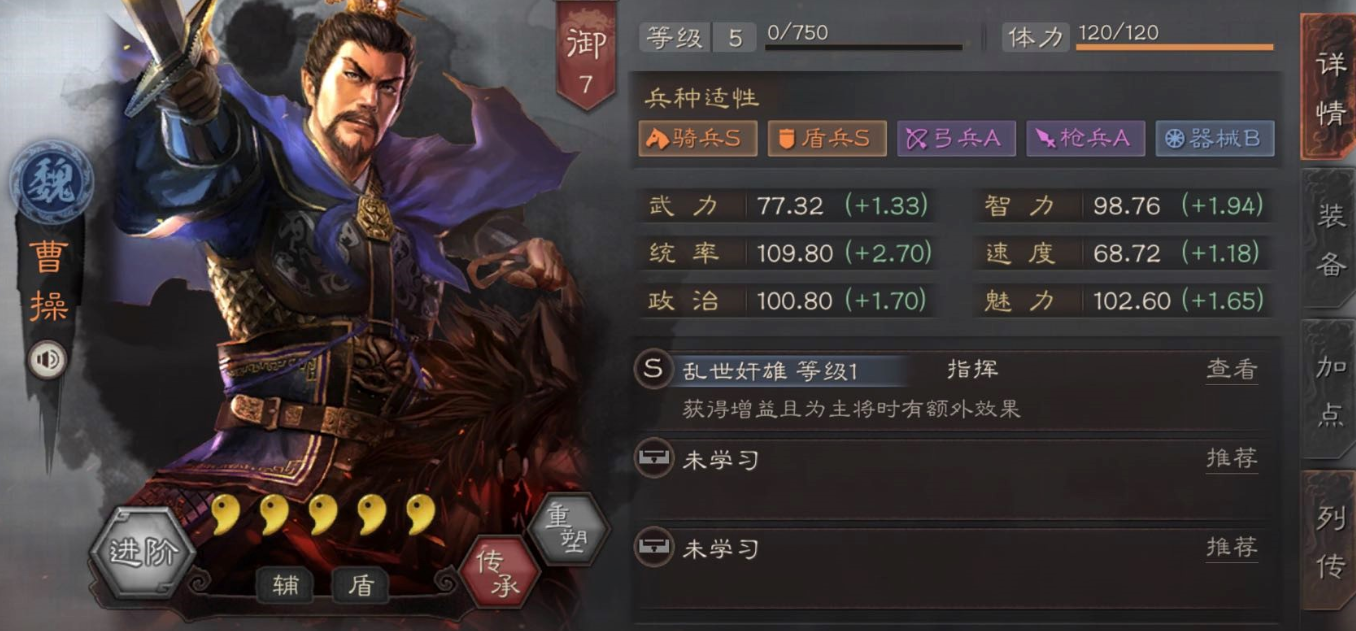Select the 盾兵S troop type badge

[x=827, y=139]
